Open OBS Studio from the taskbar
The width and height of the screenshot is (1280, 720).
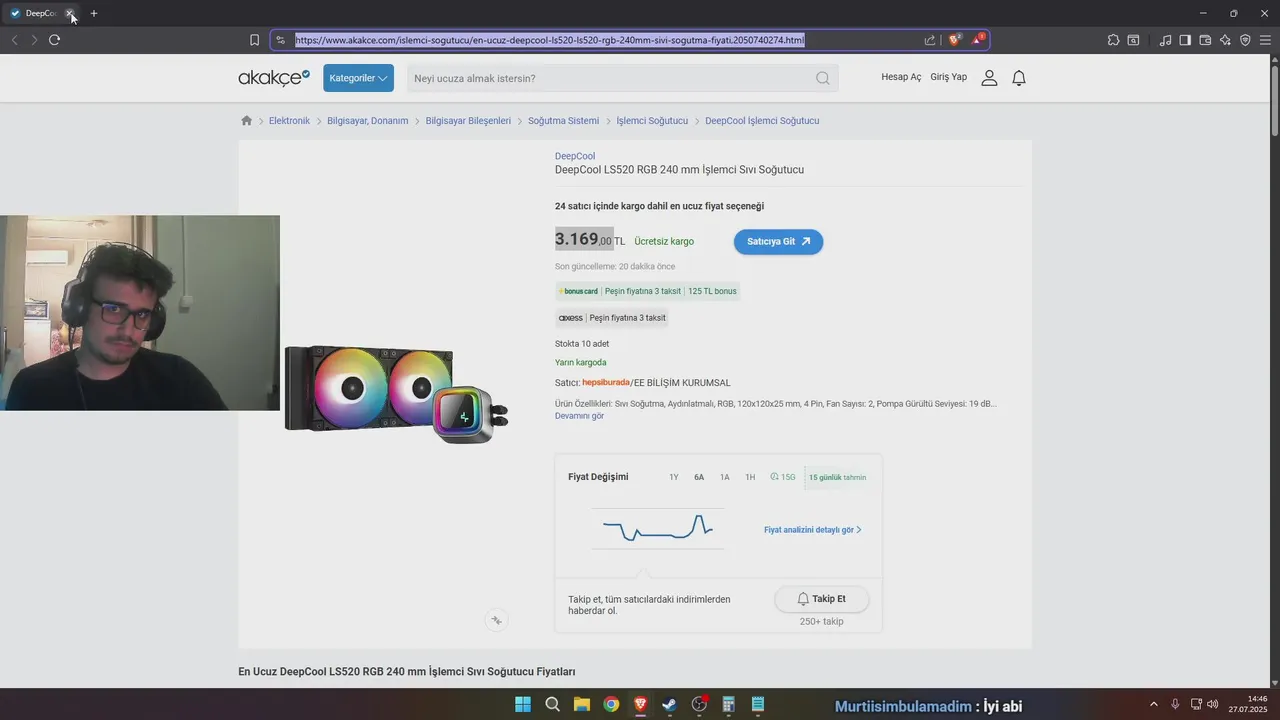tap(699, 705)
